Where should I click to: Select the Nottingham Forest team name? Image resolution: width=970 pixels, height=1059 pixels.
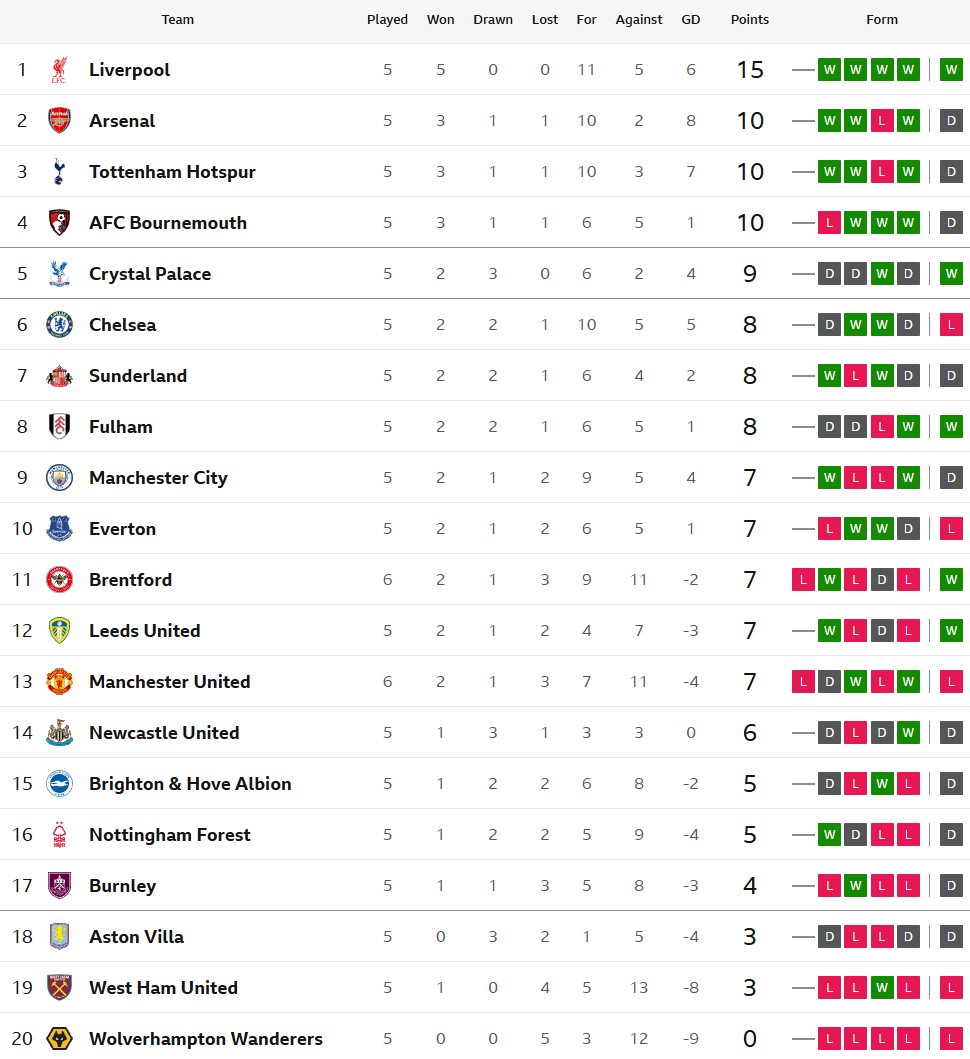[169, 835]
